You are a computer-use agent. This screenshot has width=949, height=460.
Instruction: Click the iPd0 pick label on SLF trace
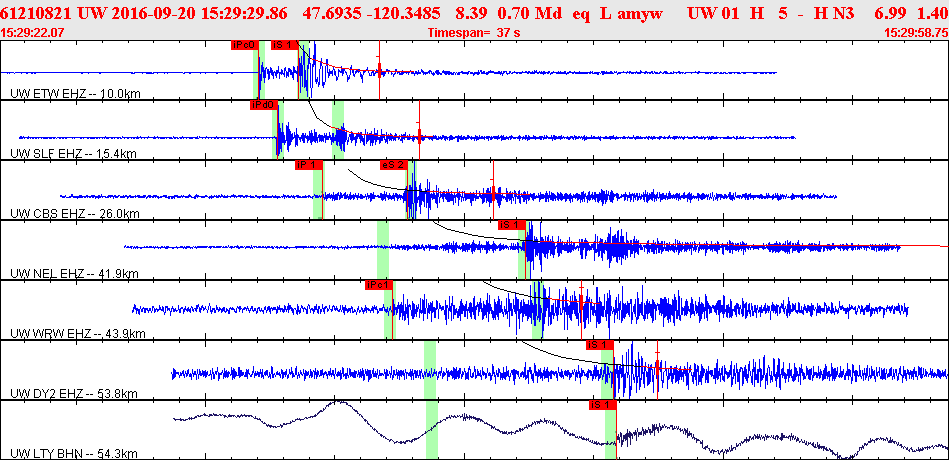[263, 105]
